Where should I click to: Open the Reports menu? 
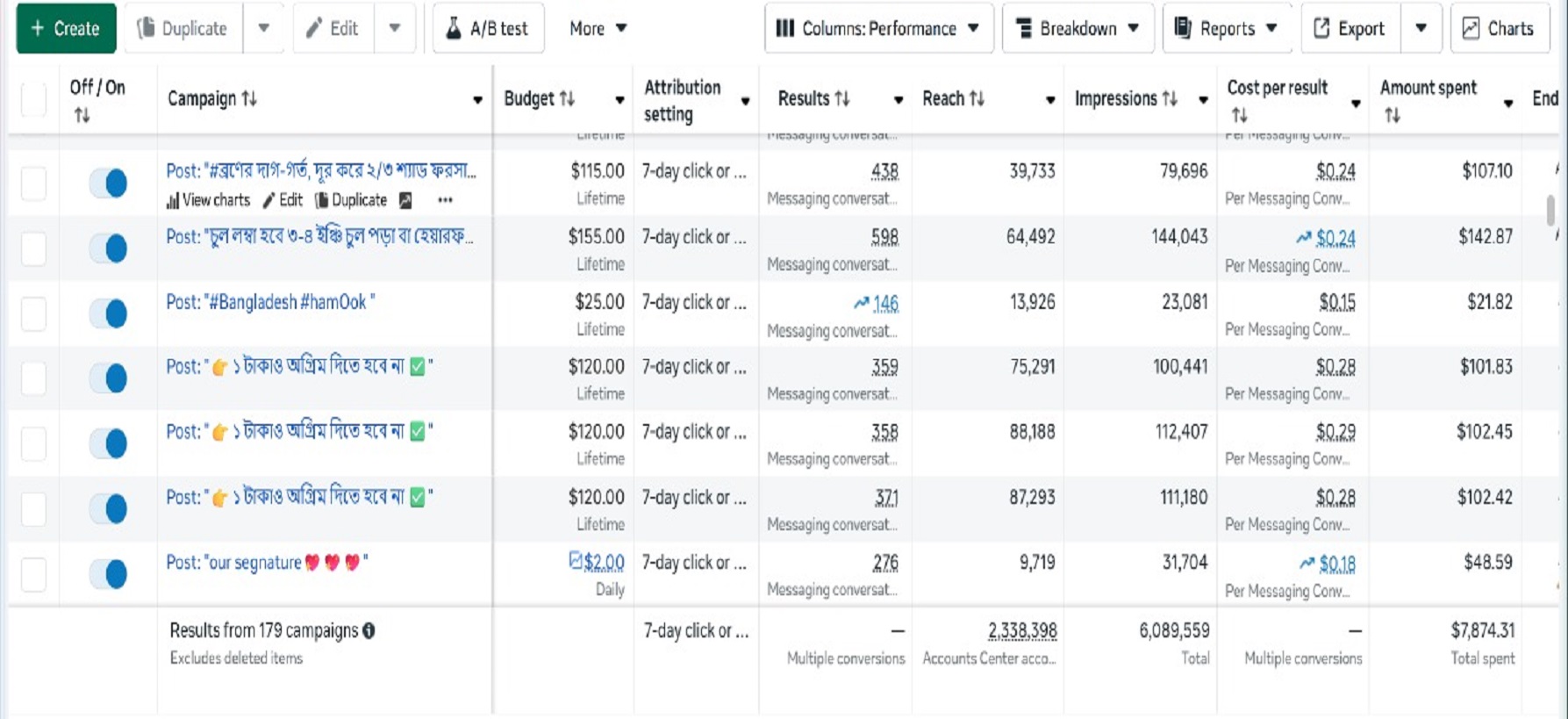pos(1226,28)
